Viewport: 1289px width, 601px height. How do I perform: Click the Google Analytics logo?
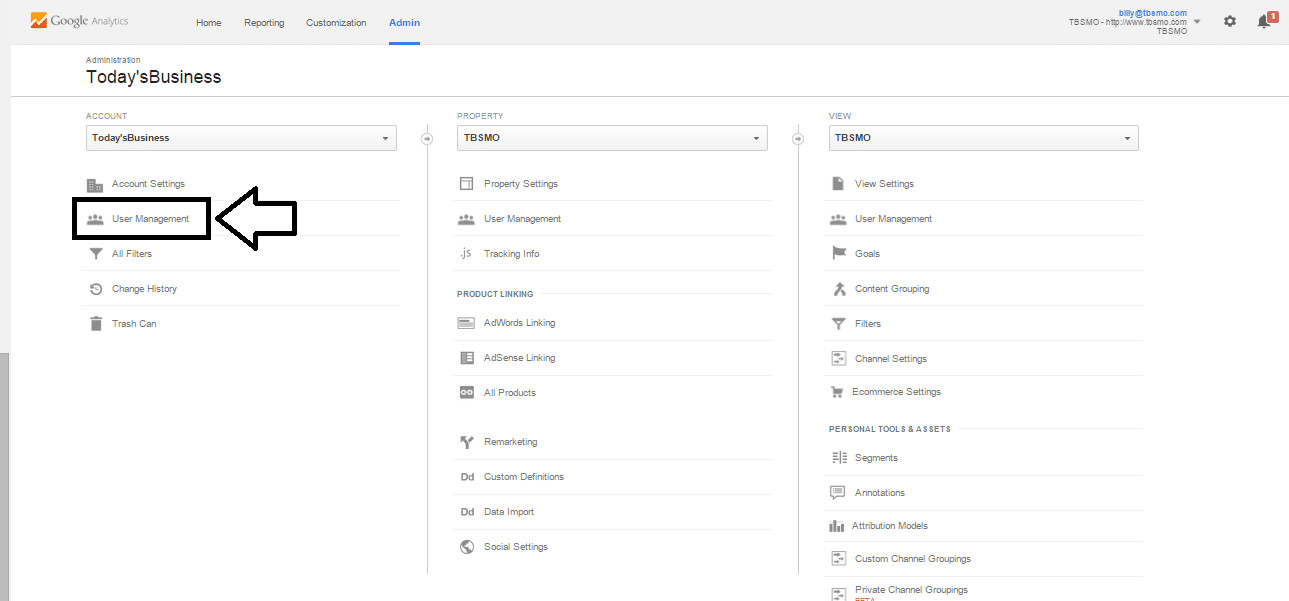(79, 21)
